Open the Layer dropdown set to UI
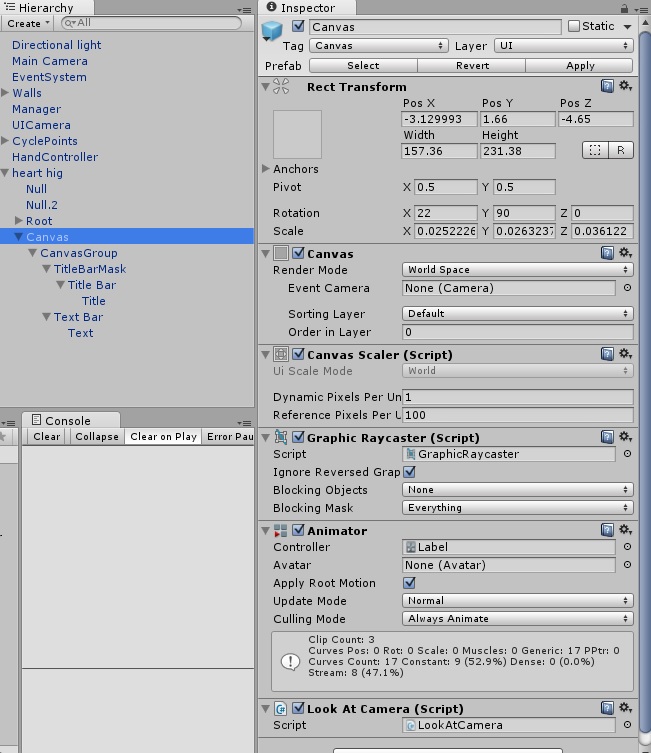Image resolution: width=651 pixels, height=753 pixels. click(x=563, y=46)
